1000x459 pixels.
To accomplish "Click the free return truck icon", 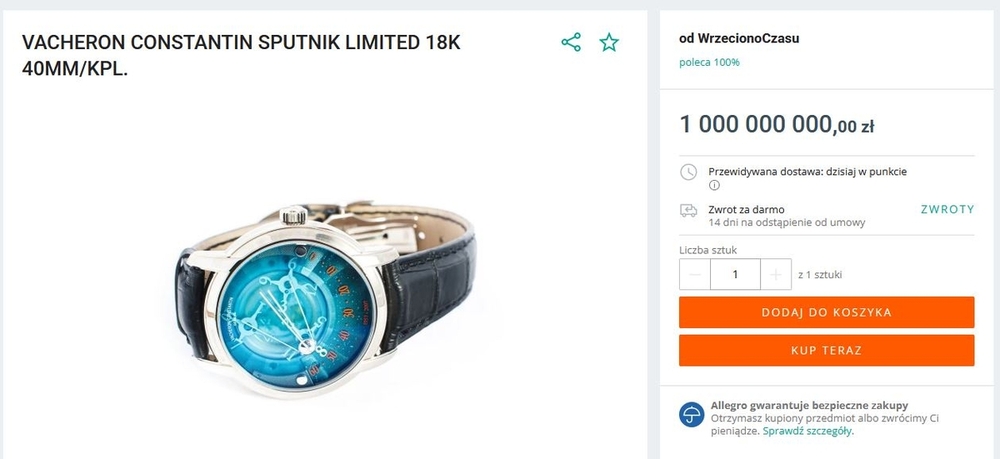I will (689, 210).
